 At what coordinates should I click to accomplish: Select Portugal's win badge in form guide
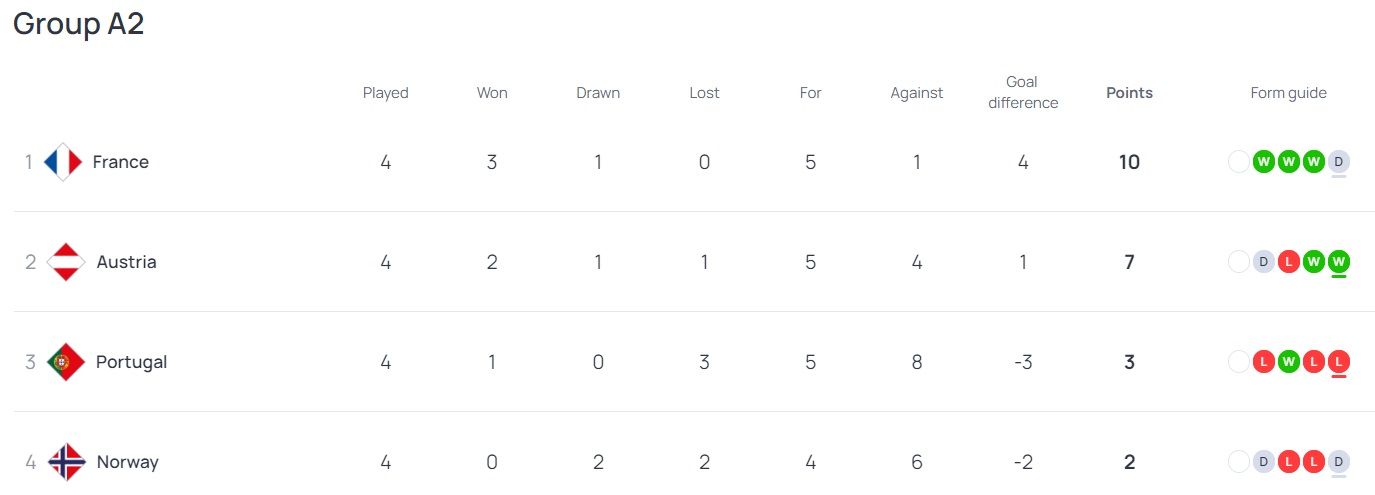pyautogui.click(x=1289, y=362)
